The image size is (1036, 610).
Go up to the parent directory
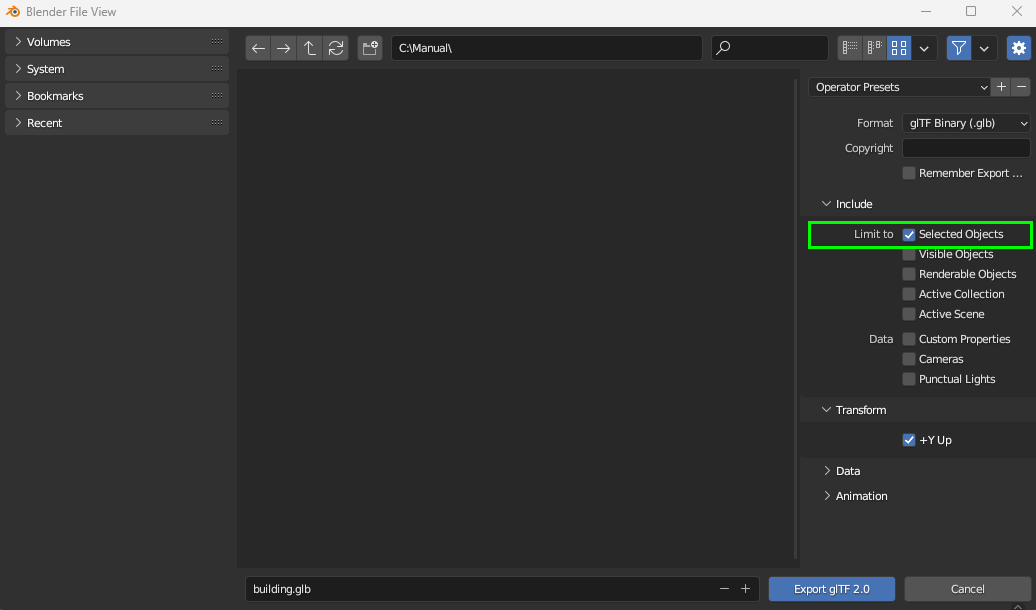tap(310, 47)
